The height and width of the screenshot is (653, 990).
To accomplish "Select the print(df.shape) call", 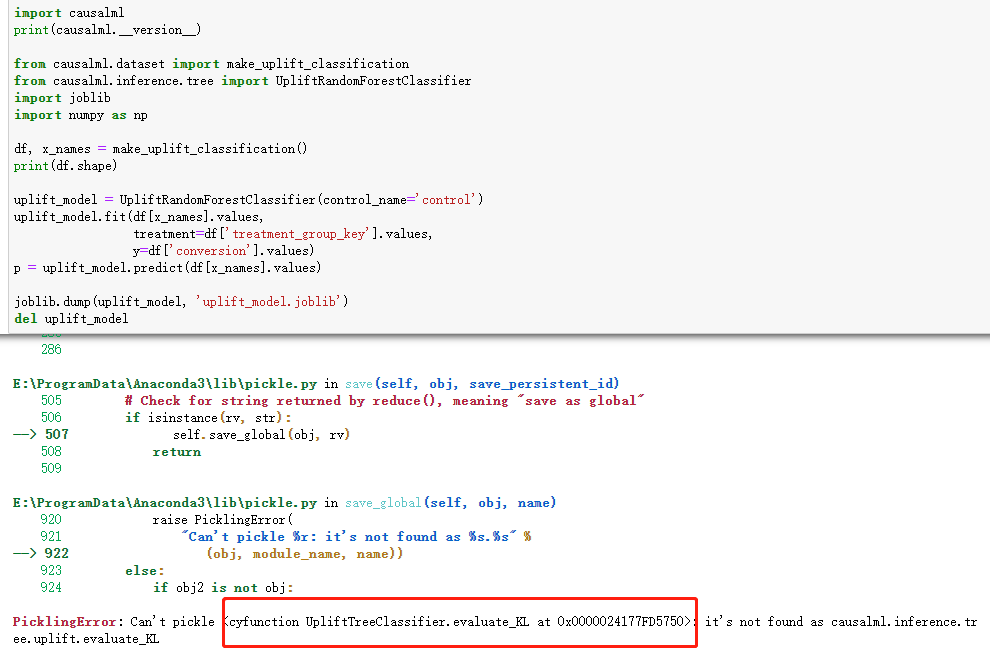I will [x=60, y=165].
